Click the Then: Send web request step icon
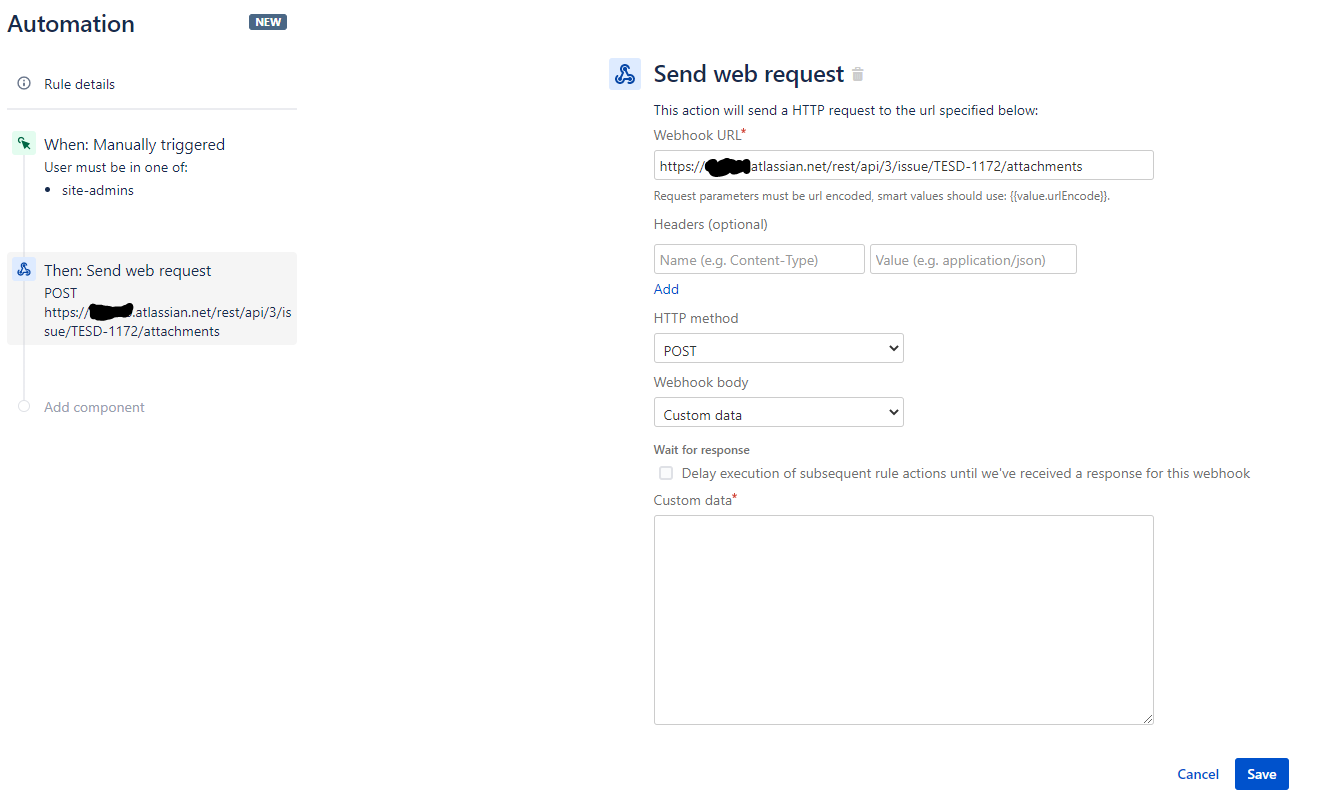 pos(24,270)
